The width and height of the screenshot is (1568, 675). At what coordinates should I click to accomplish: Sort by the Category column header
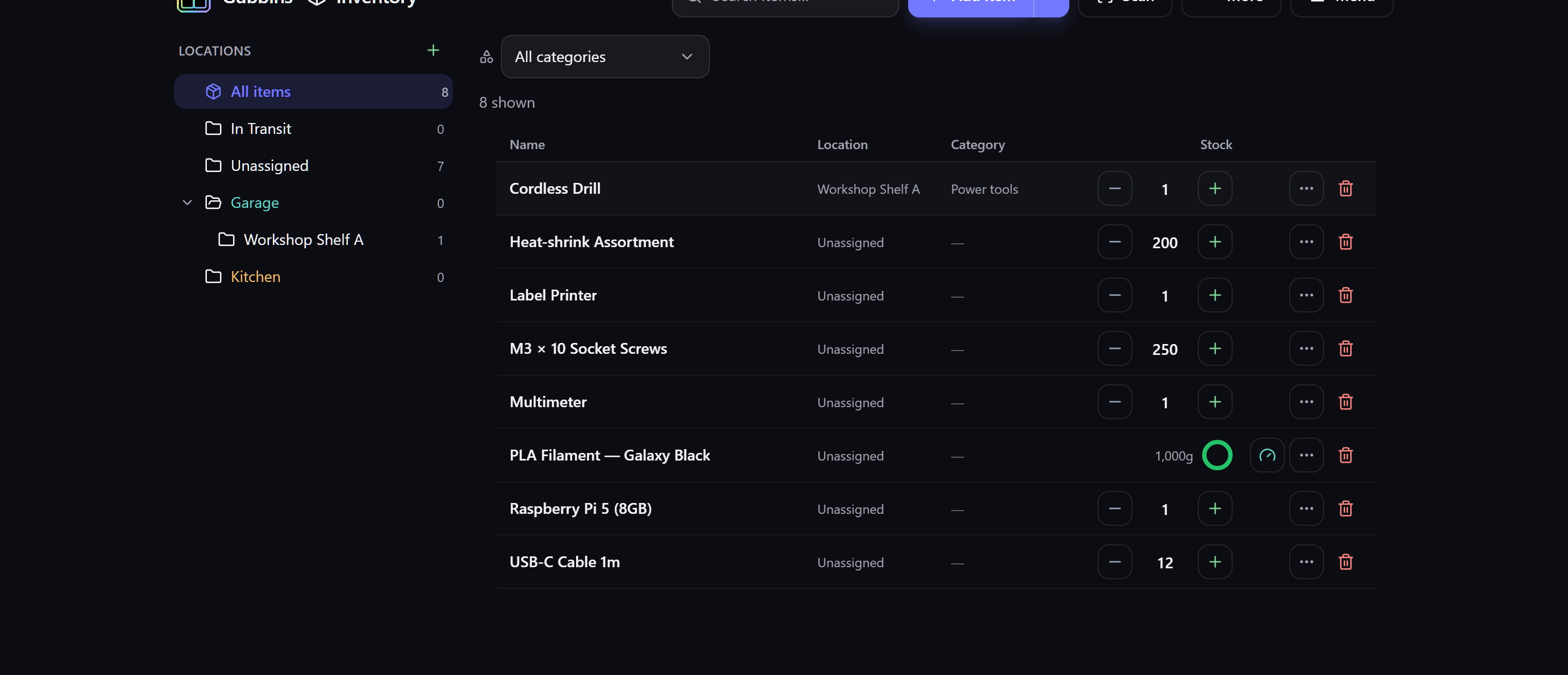978,144
